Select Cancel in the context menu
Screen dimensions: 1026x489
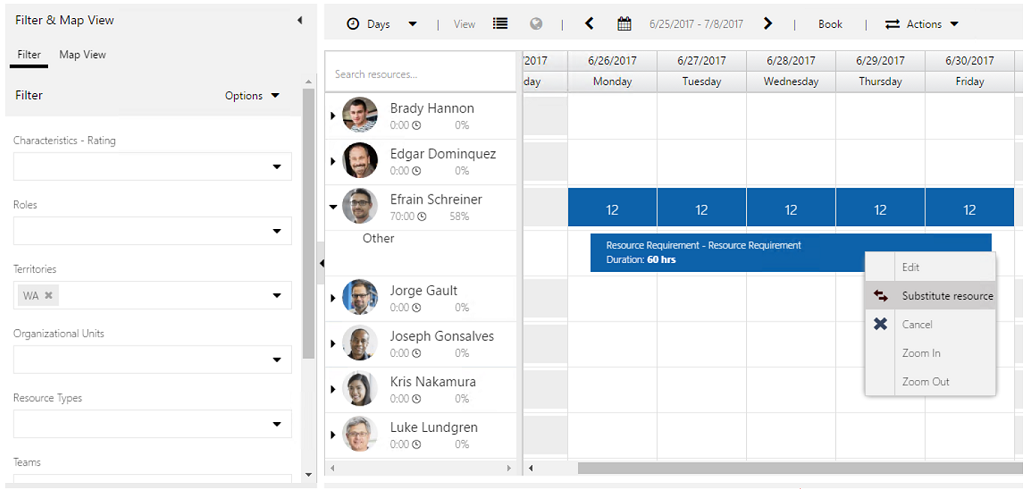pos(916,324)
